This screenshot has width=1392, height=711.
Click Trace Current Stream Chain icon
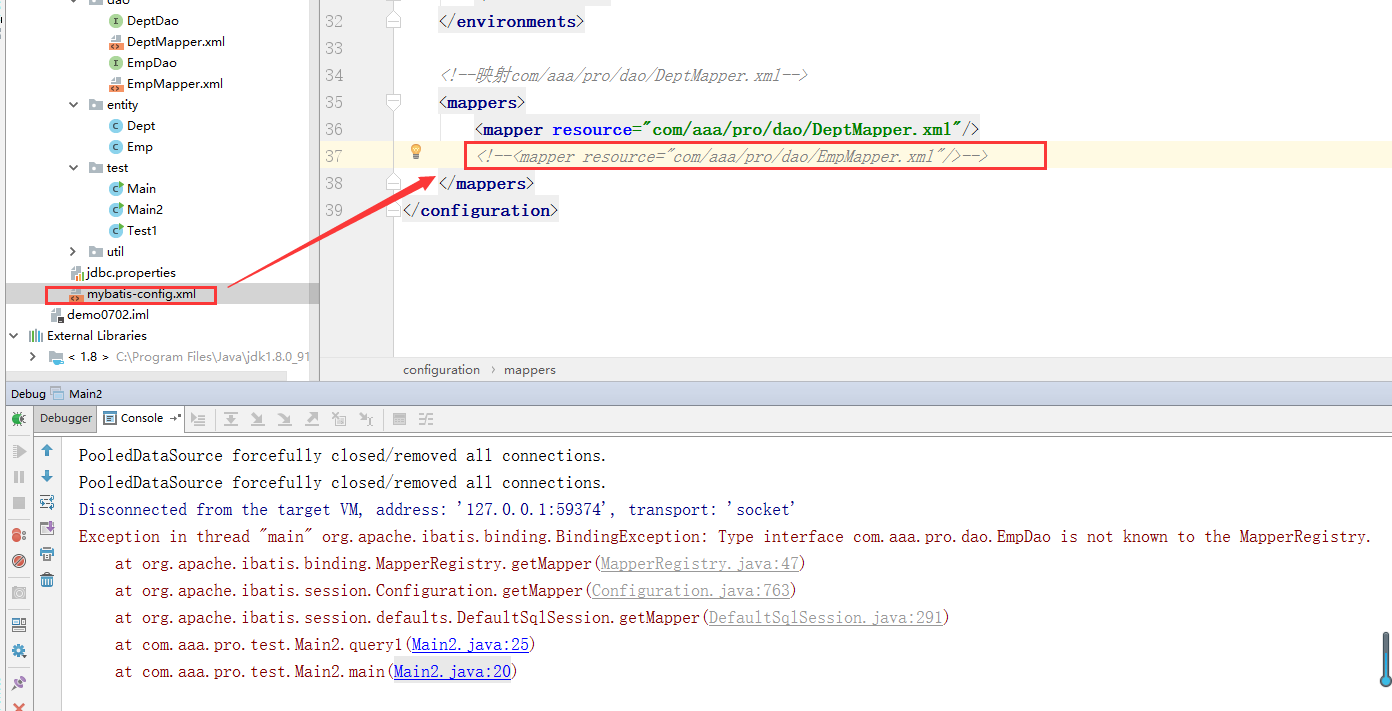426,419
